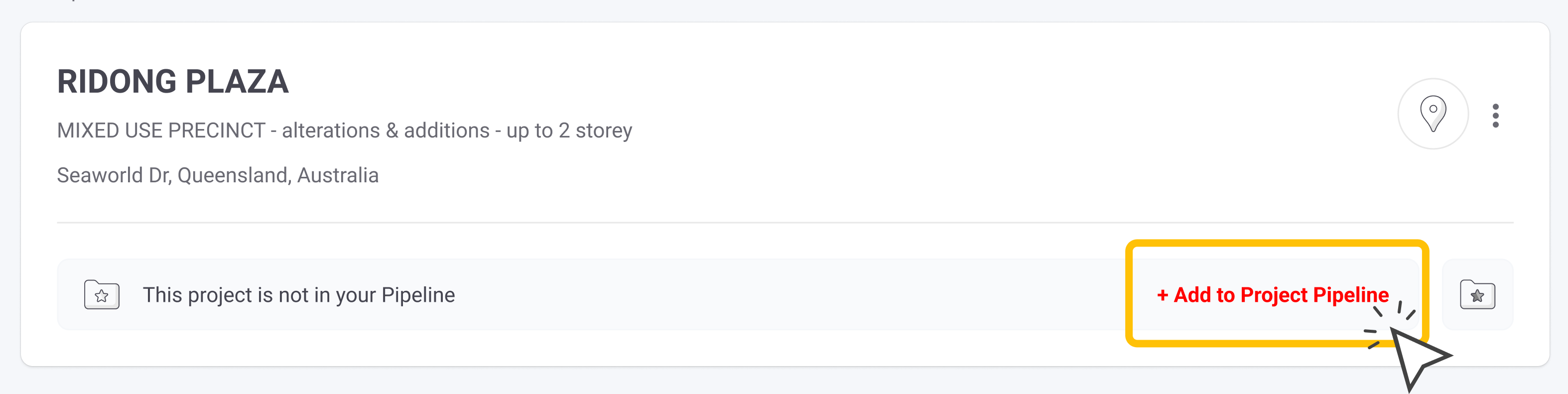
Task: Click the Seaworld Dr, Queensland, Australia address
Action: pos(217,175)
